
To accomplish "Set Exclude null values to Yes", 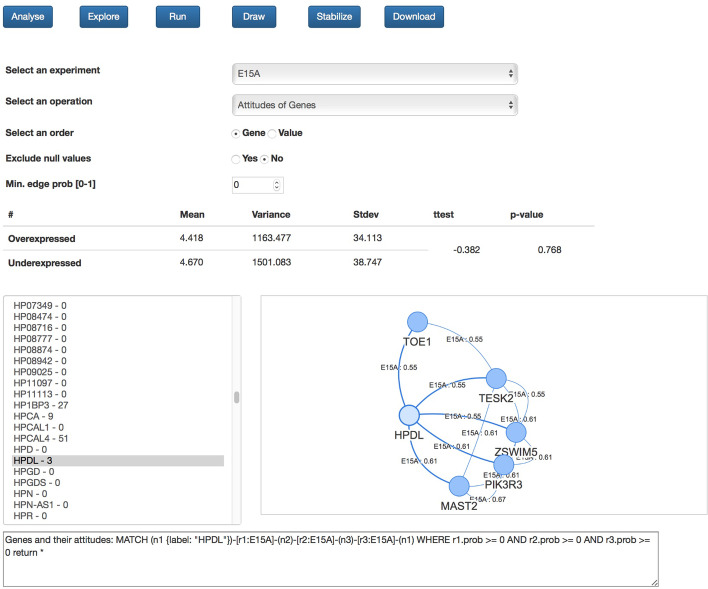I will [x=236, y=159].
